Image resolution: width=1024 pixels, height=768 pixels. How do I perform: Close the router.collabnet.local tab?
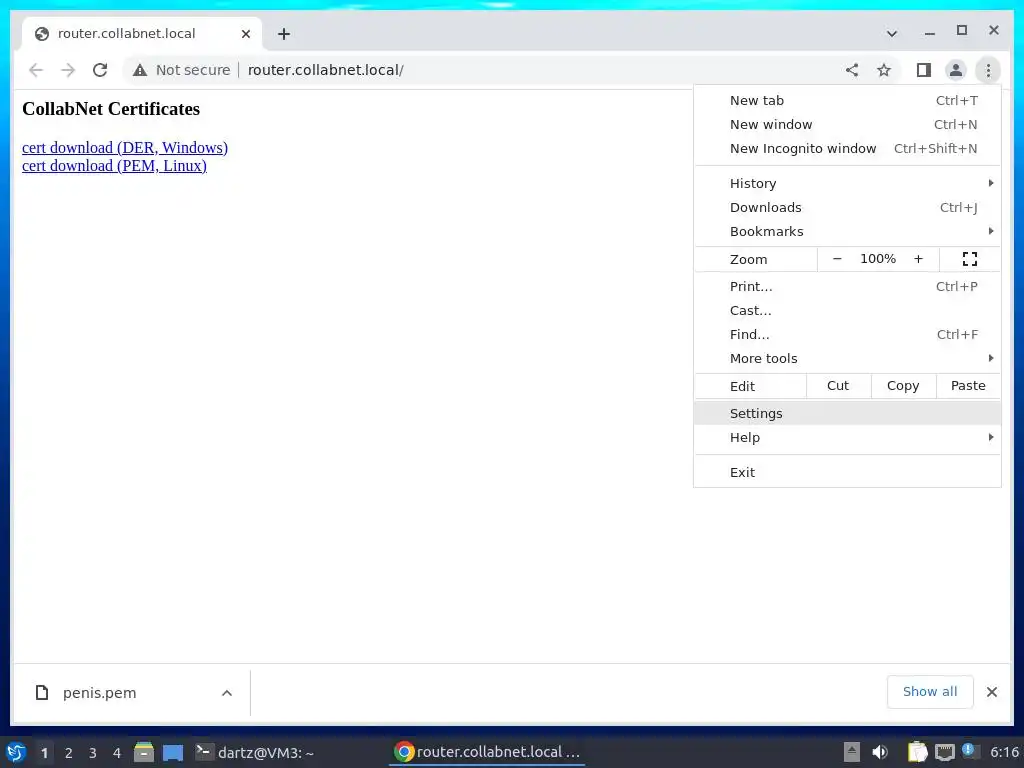(246, 34)
